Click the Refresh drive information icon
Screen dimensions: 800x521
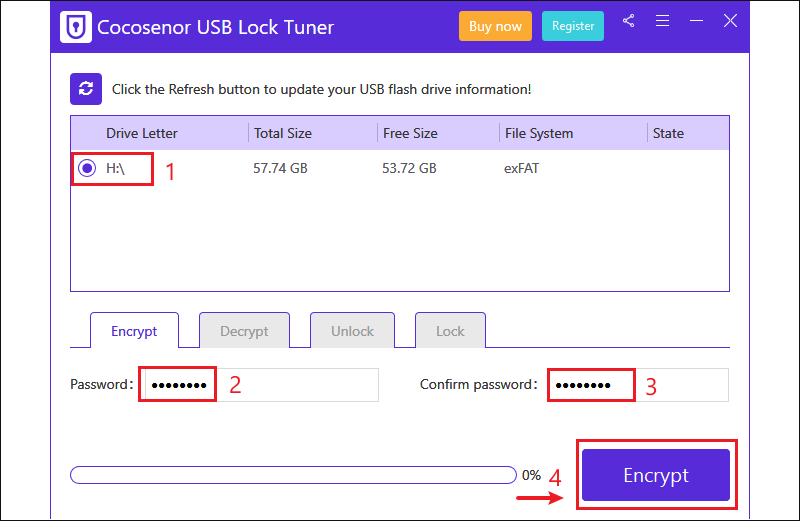86,89
